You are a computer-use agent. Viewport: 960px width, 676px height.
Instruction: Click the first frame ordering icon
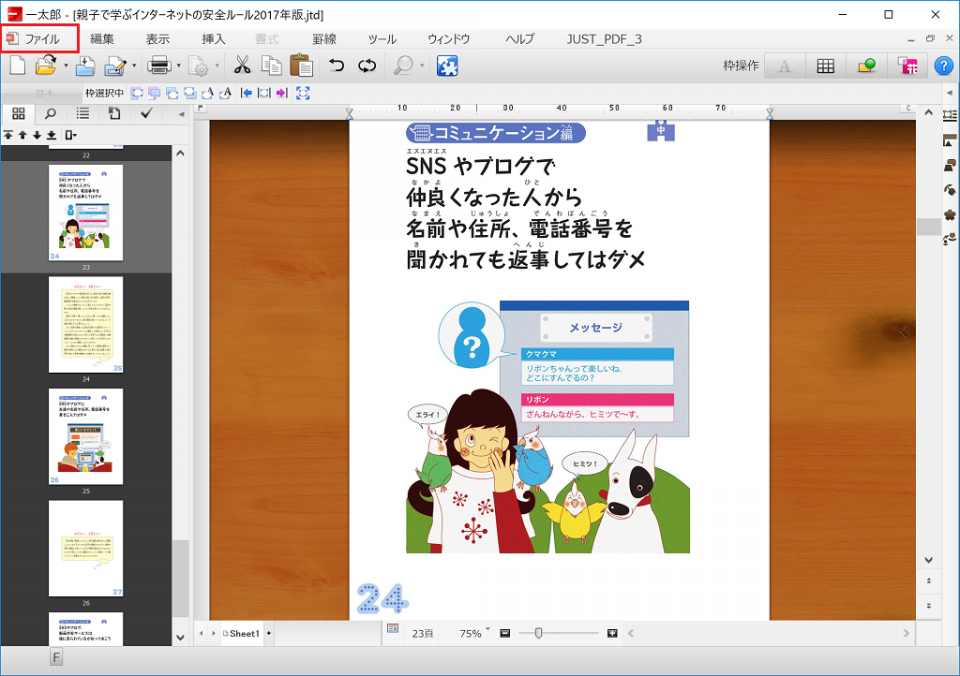[137, 93]
